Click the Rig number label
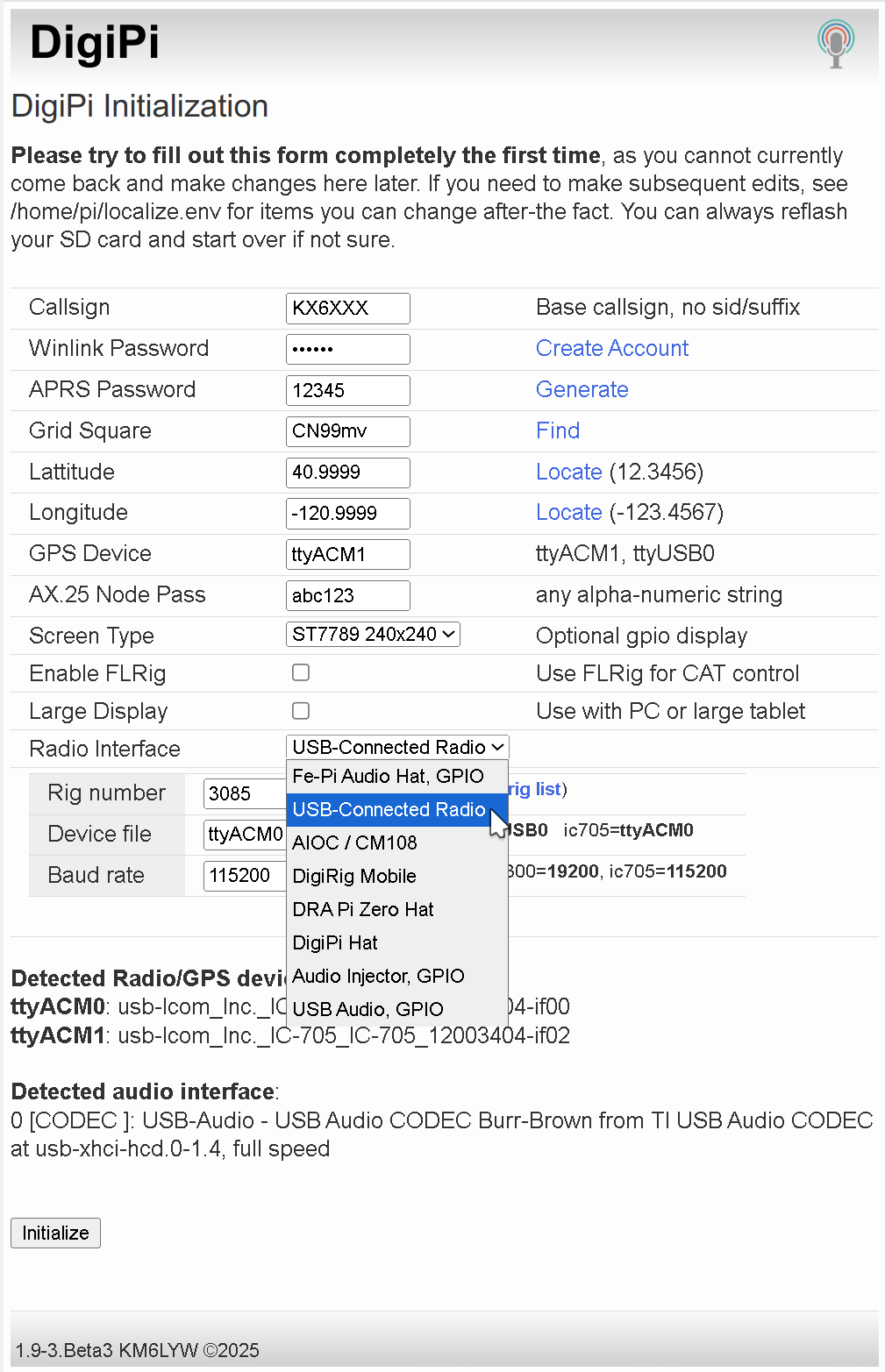 (x=106, y=793)
